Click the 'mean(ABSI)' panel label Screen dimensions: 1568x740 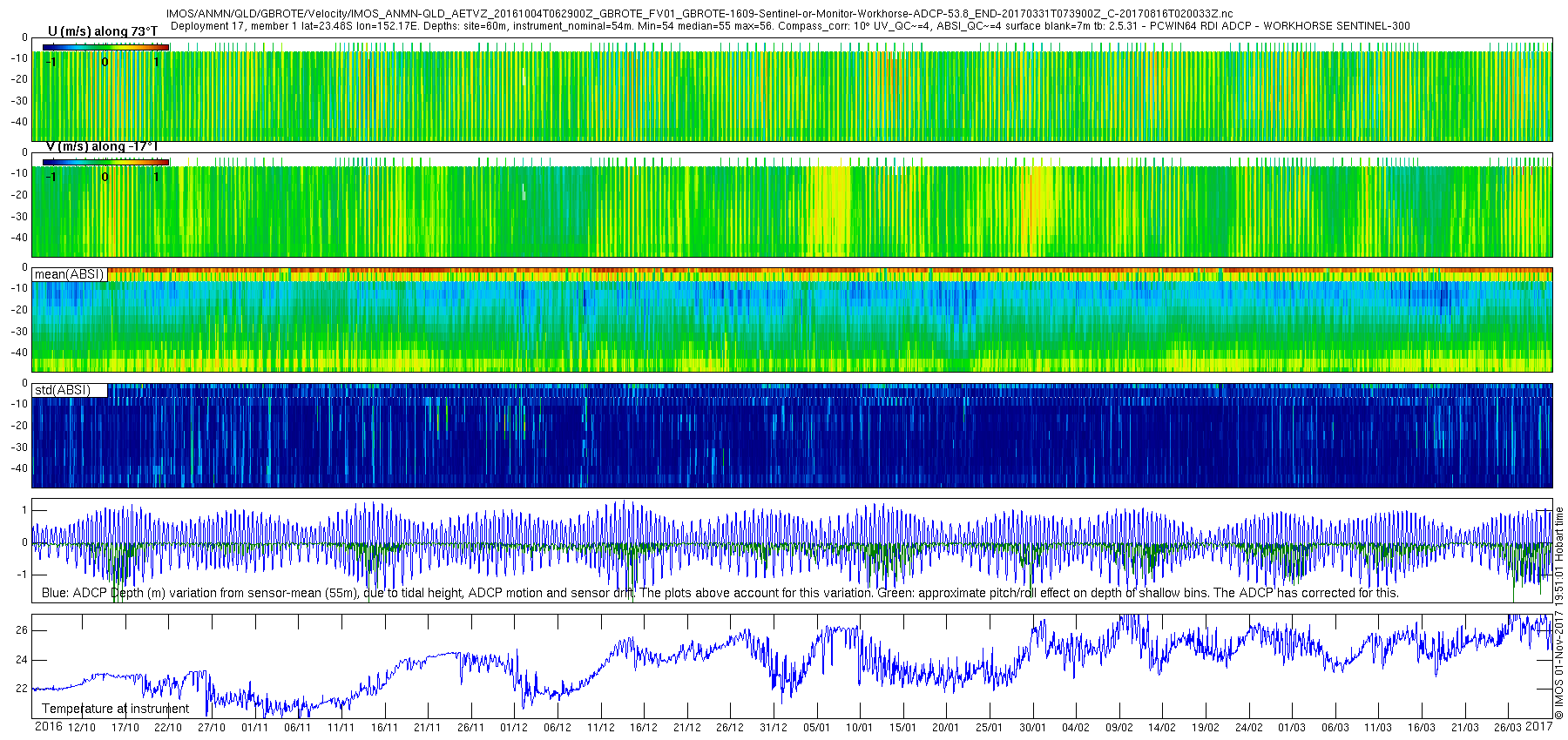(69, 274)
